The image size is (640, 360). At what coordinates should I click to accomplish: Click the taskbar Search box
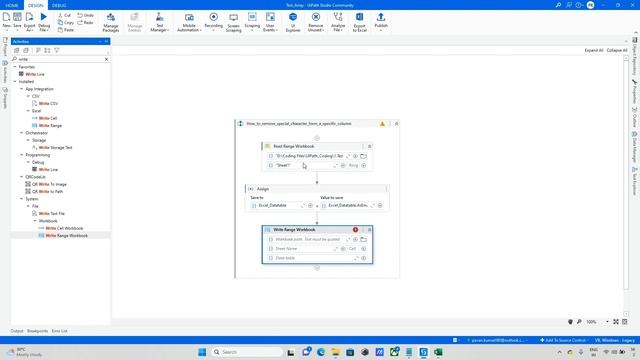pyautogui.click(x=247, y=352)
